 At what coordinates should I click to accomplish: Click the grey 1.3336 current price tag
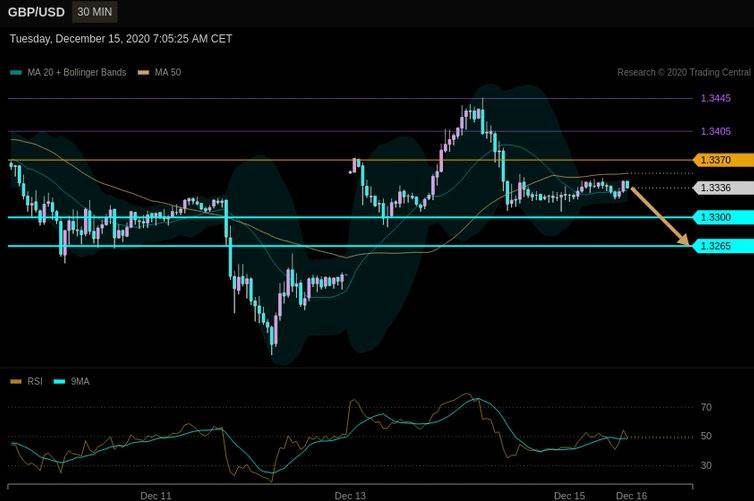(x=723, y=188)
